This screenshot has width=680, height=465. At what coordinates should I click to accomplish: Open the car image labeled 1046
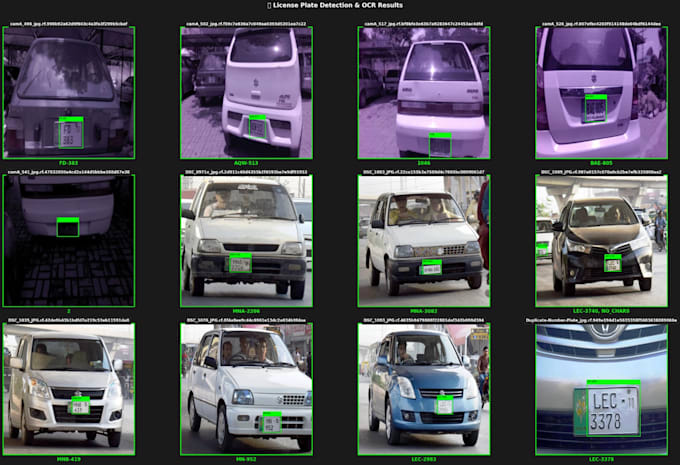pyautogui.click(x=424, y=92)
